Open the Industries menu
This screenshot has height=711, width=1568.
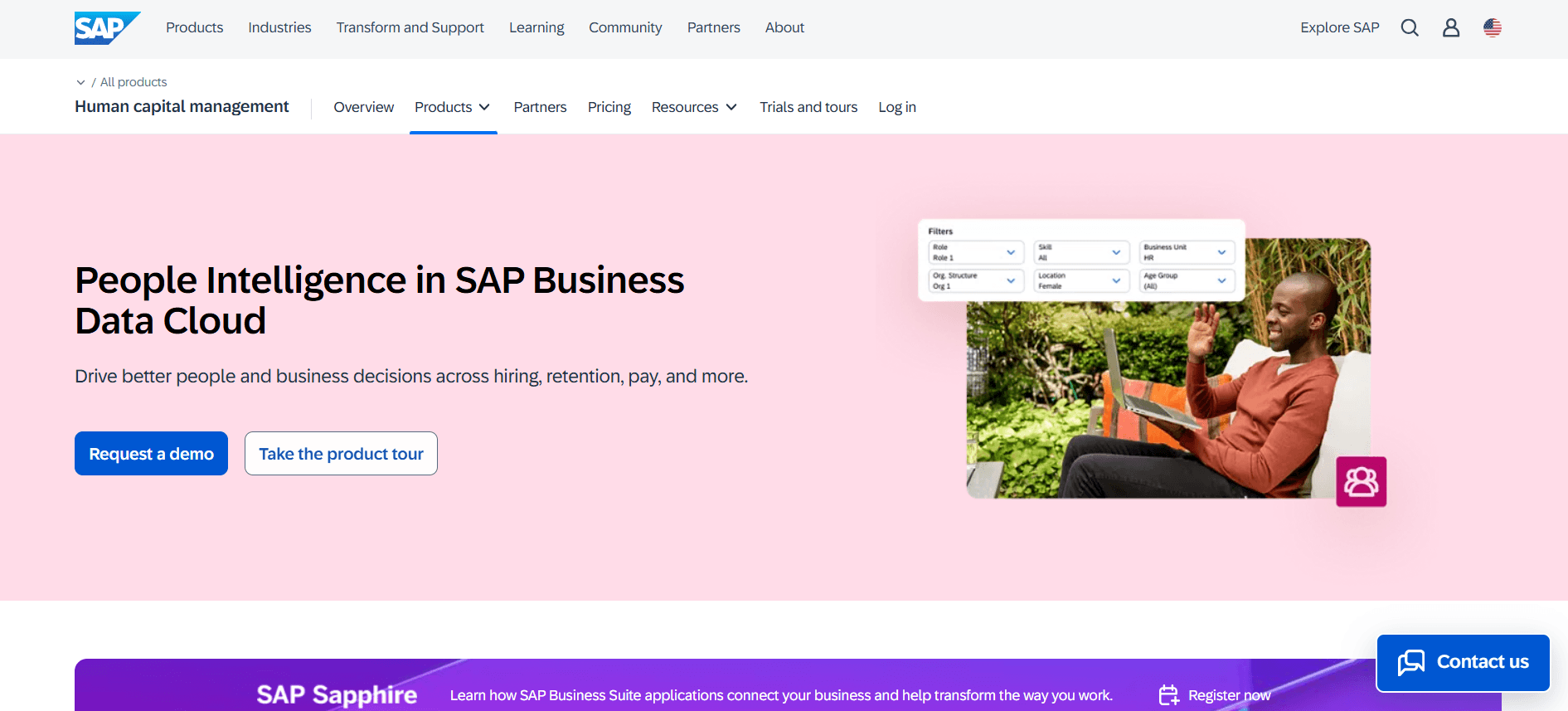tap(279, 27)
